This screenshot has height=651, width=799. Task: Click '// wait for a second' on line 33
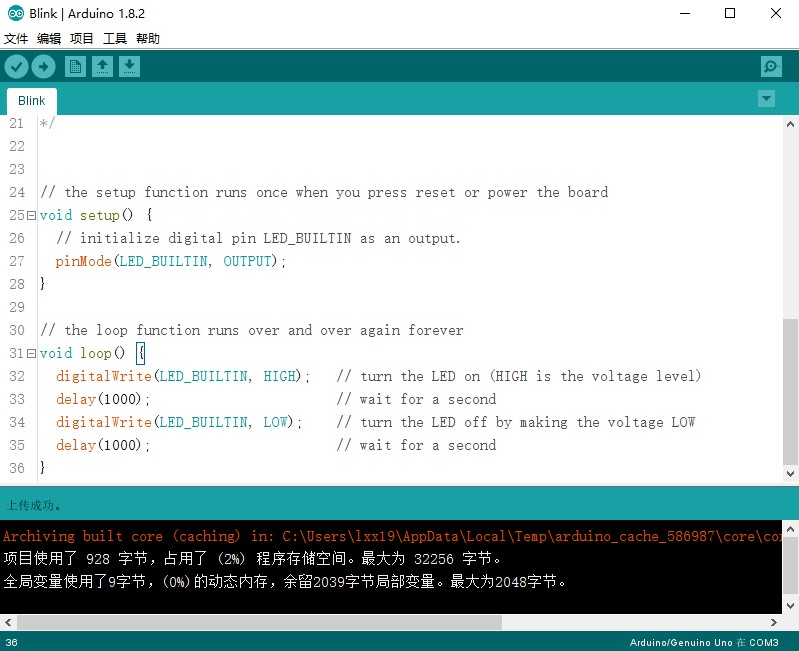click(416, 399)
